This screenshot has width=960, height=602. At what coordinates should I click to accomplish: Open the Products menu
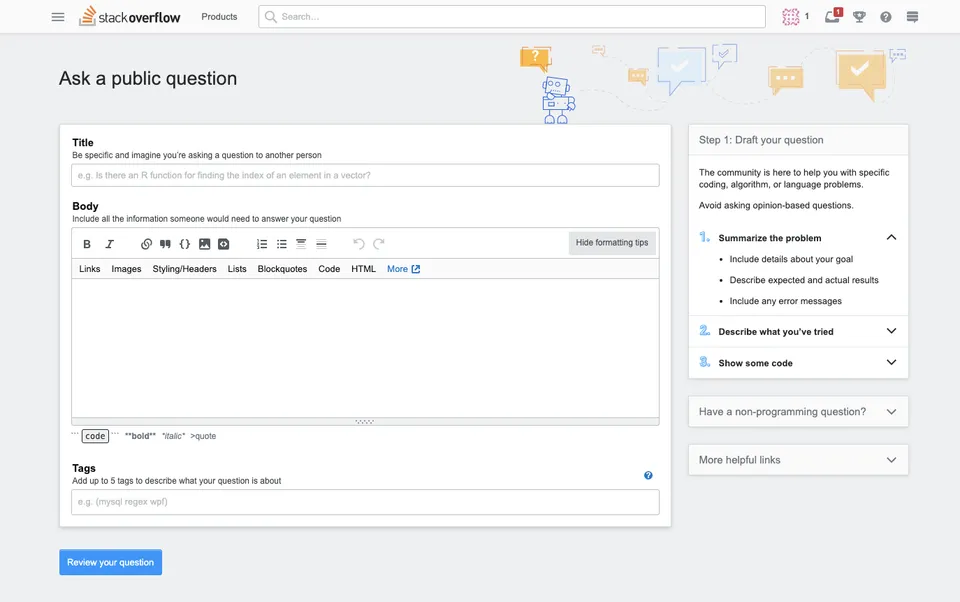click(x=219, y=17)
